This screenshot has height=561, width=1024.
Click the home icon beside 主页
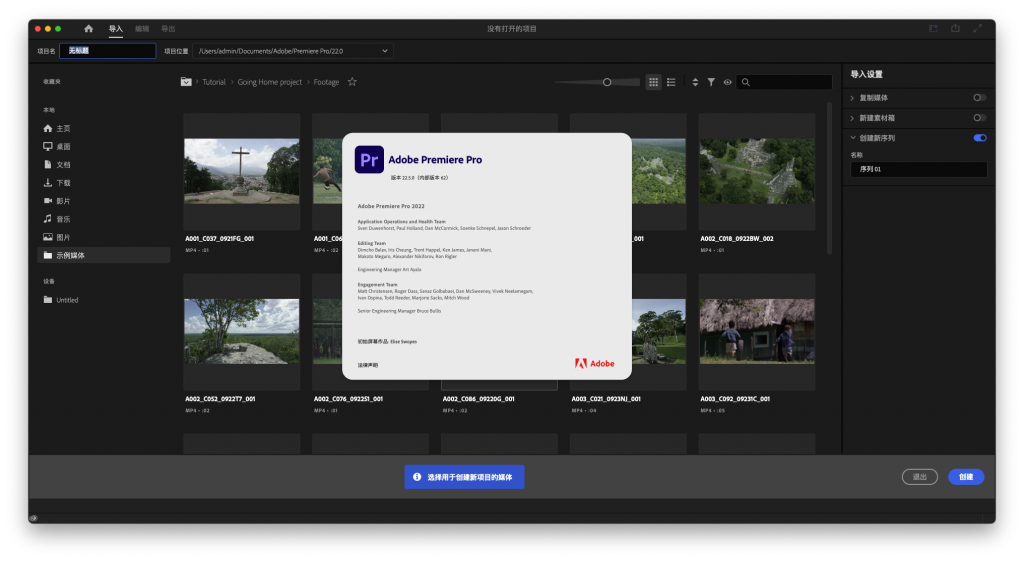(48, 129)
